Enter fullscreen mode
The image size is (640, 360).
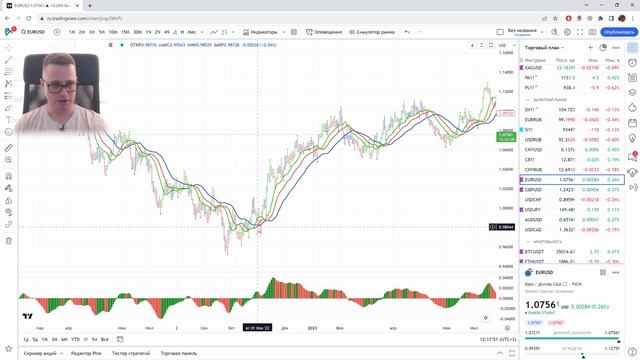point(580,32)
